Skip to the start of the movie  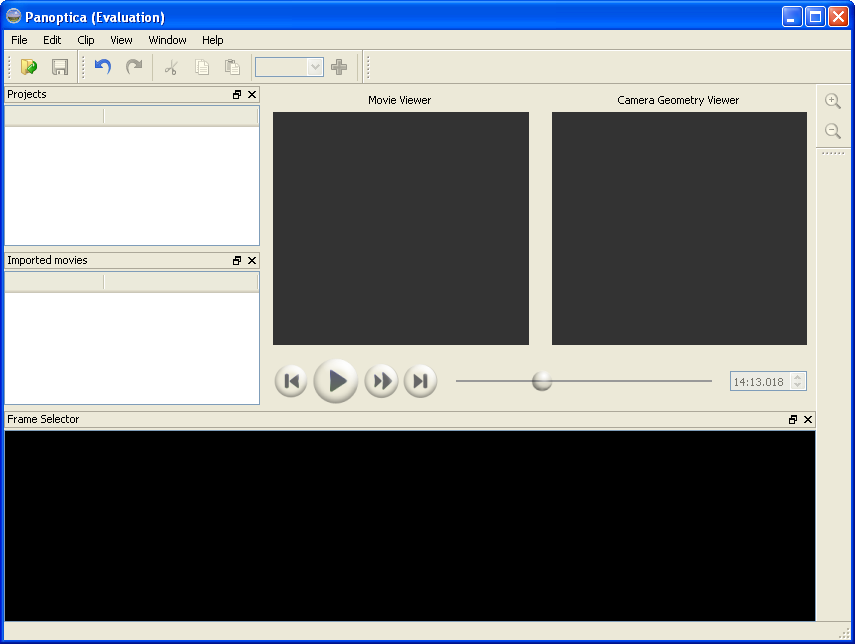[291, 381]
